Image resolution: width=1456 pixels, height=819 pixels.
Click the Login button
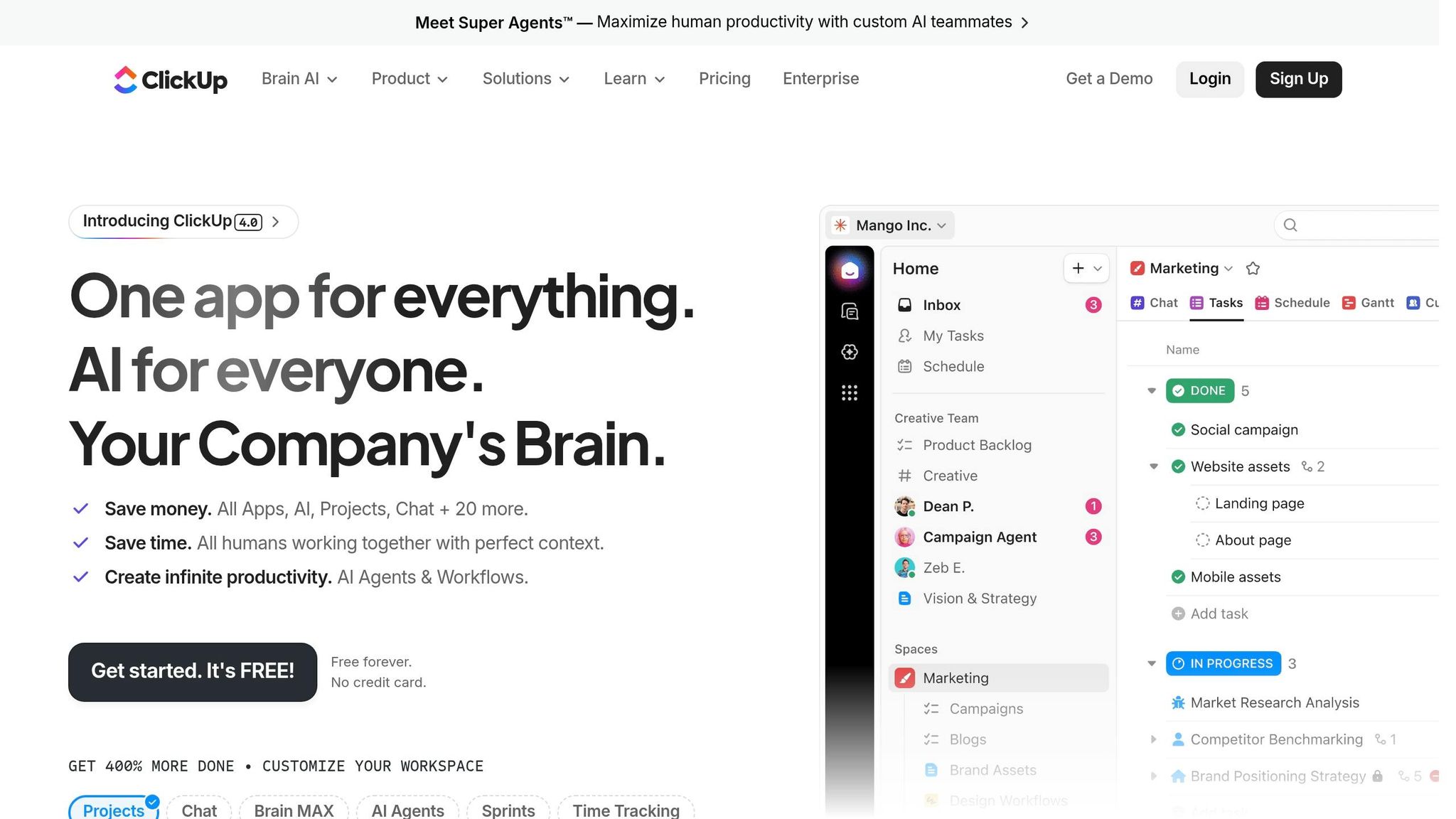[x=1210, y=79]
